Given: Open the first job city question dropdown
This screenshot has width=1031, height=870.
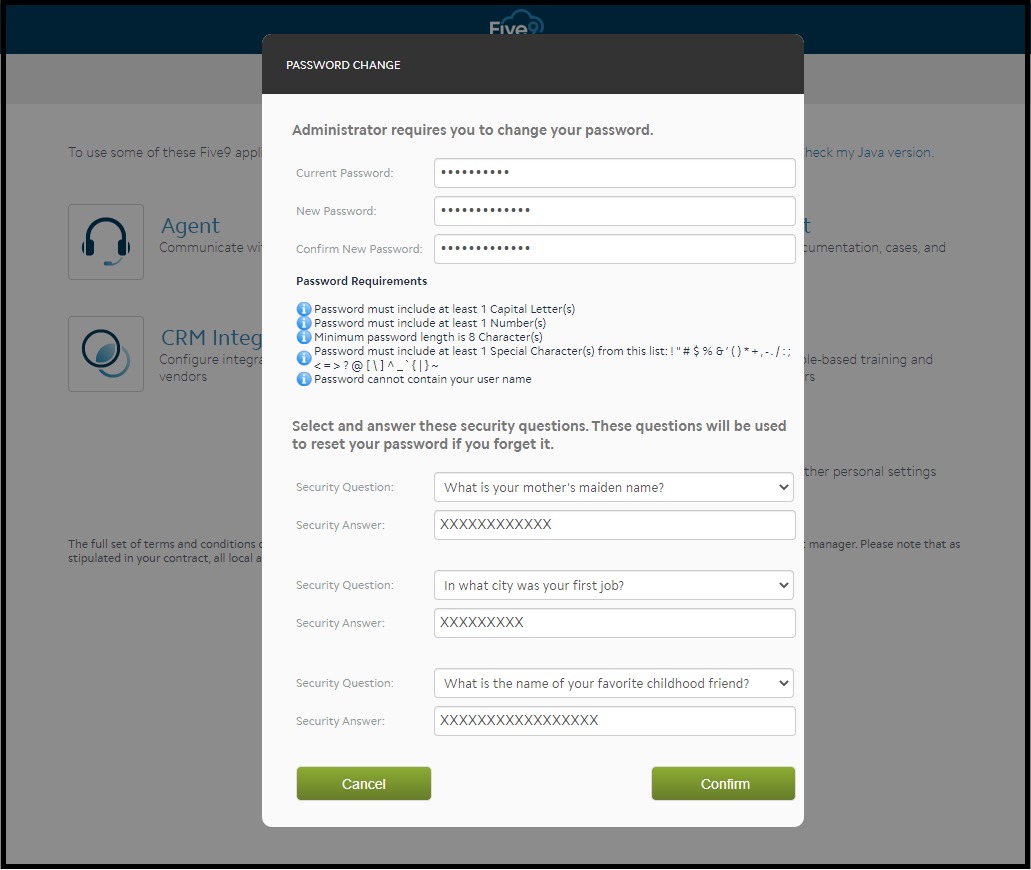Looking at the screenshot, I should coord(613,585).
